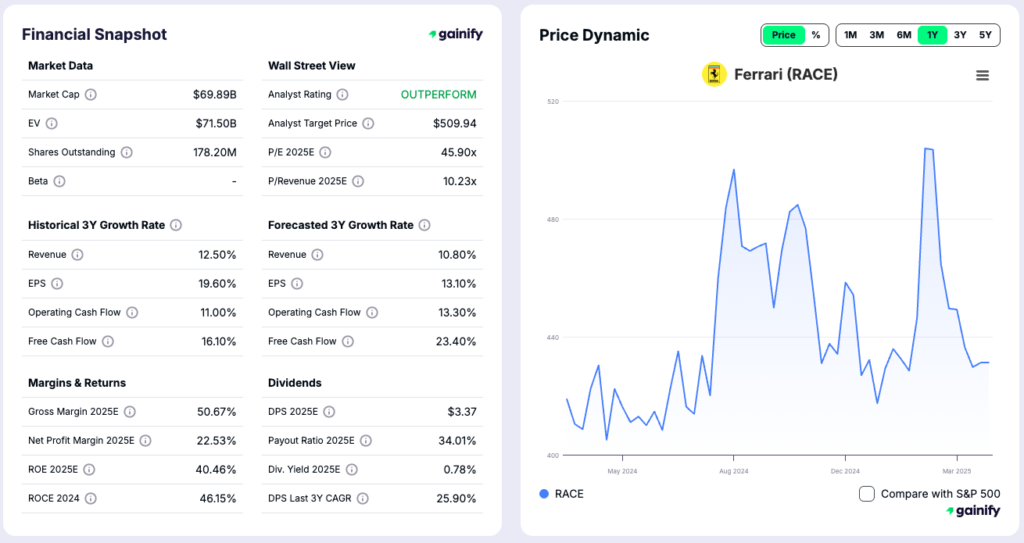Click info icon next to forecasted Revenue

(x=317, y=255)
